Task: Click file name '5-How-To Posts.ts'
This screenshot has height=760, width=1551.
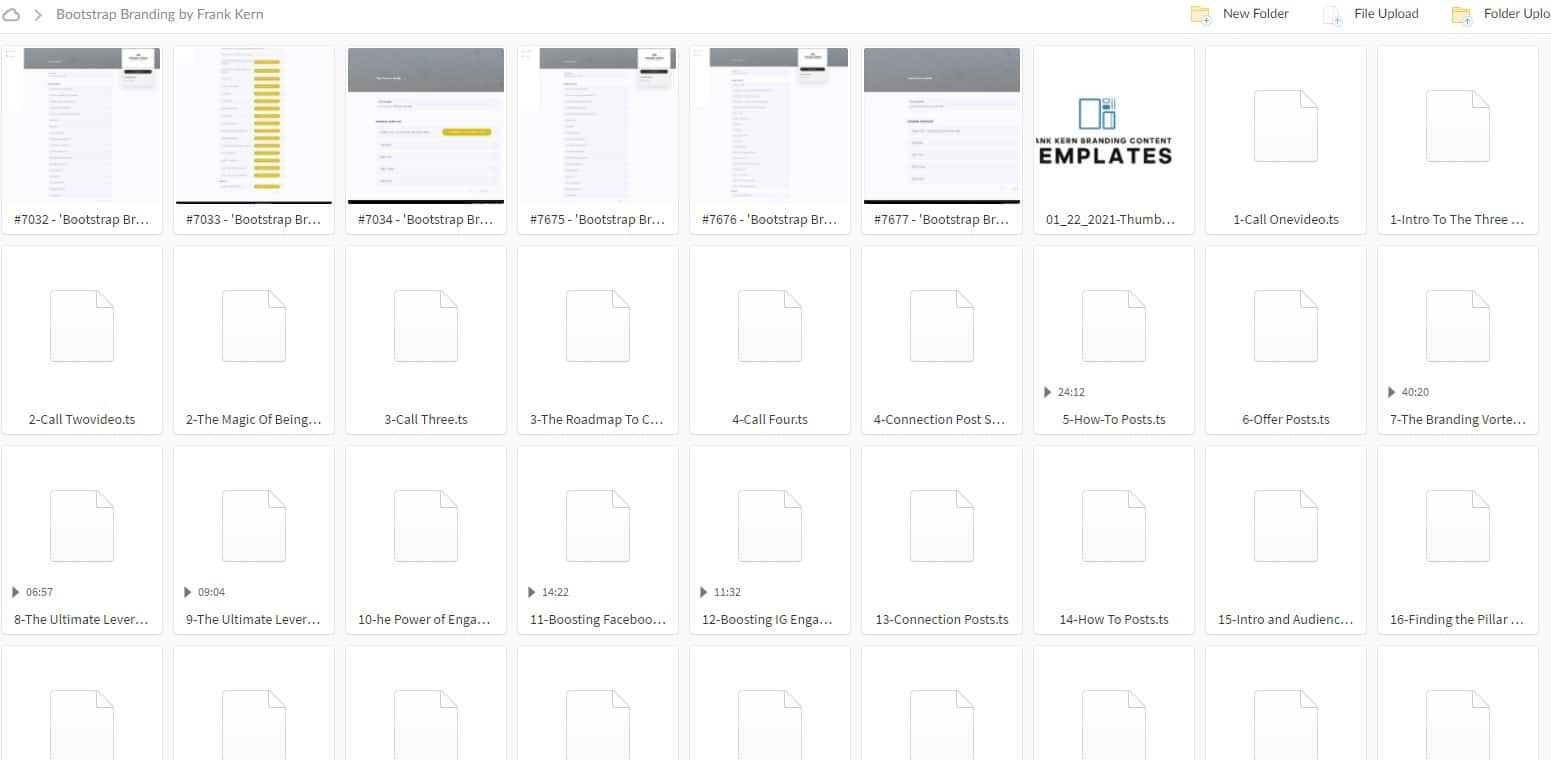Action: 1114,419
